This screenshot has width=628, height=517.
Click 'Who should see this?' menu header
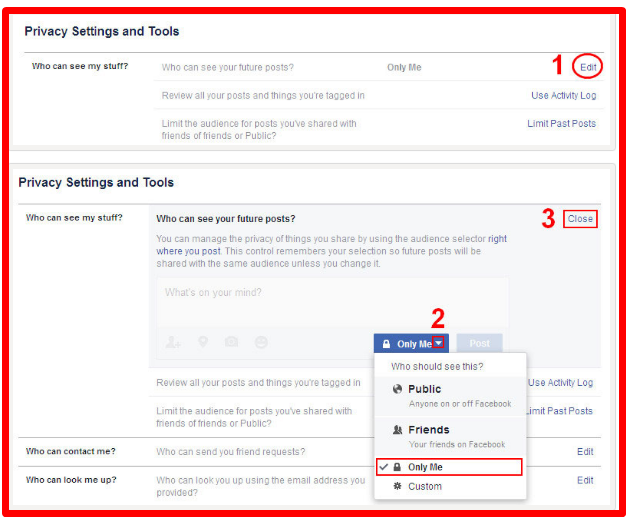coord(437,366)
